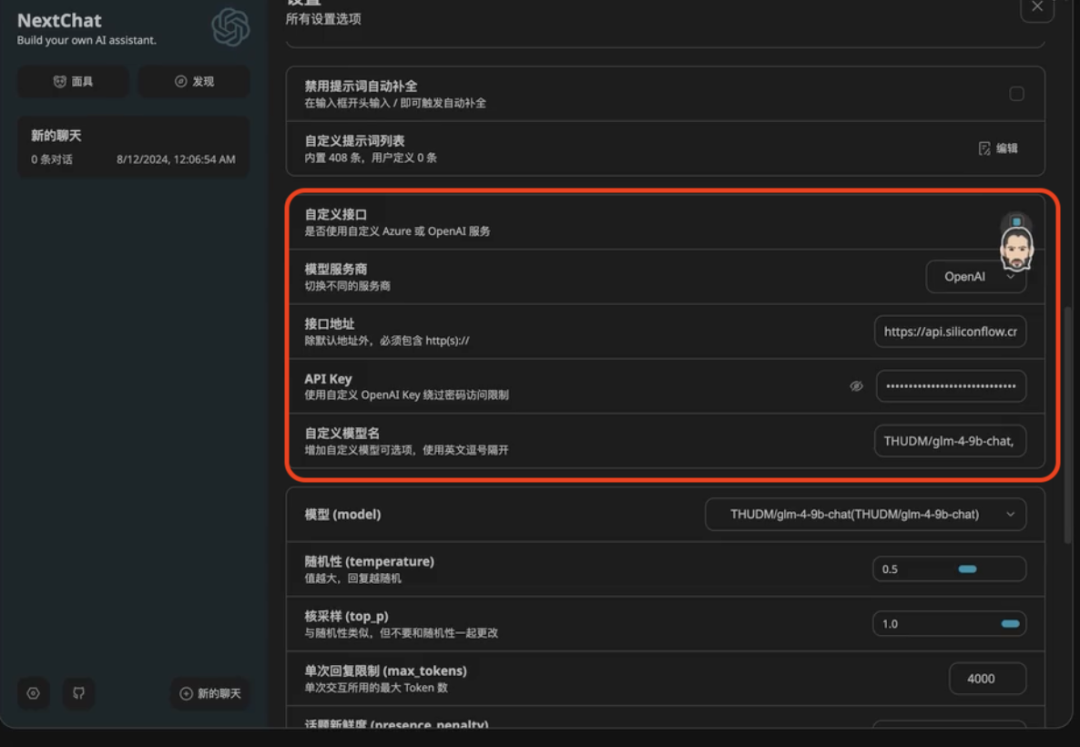Open the 面具 (masks) panel
The height and width of the screenshot is (747, 1080).
point(72,81)
